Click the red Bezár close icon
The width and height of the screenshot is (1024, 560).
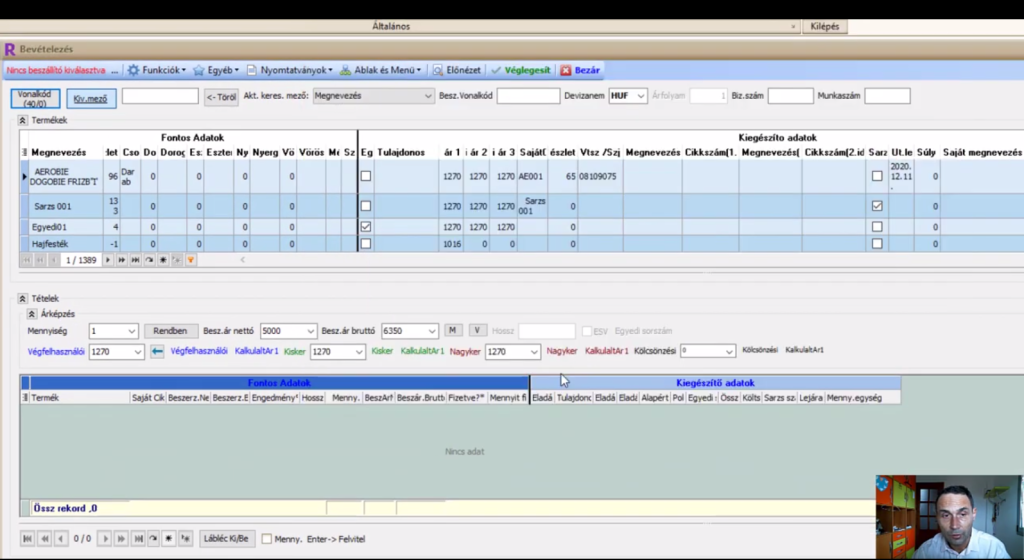click(x=566, y=71)
